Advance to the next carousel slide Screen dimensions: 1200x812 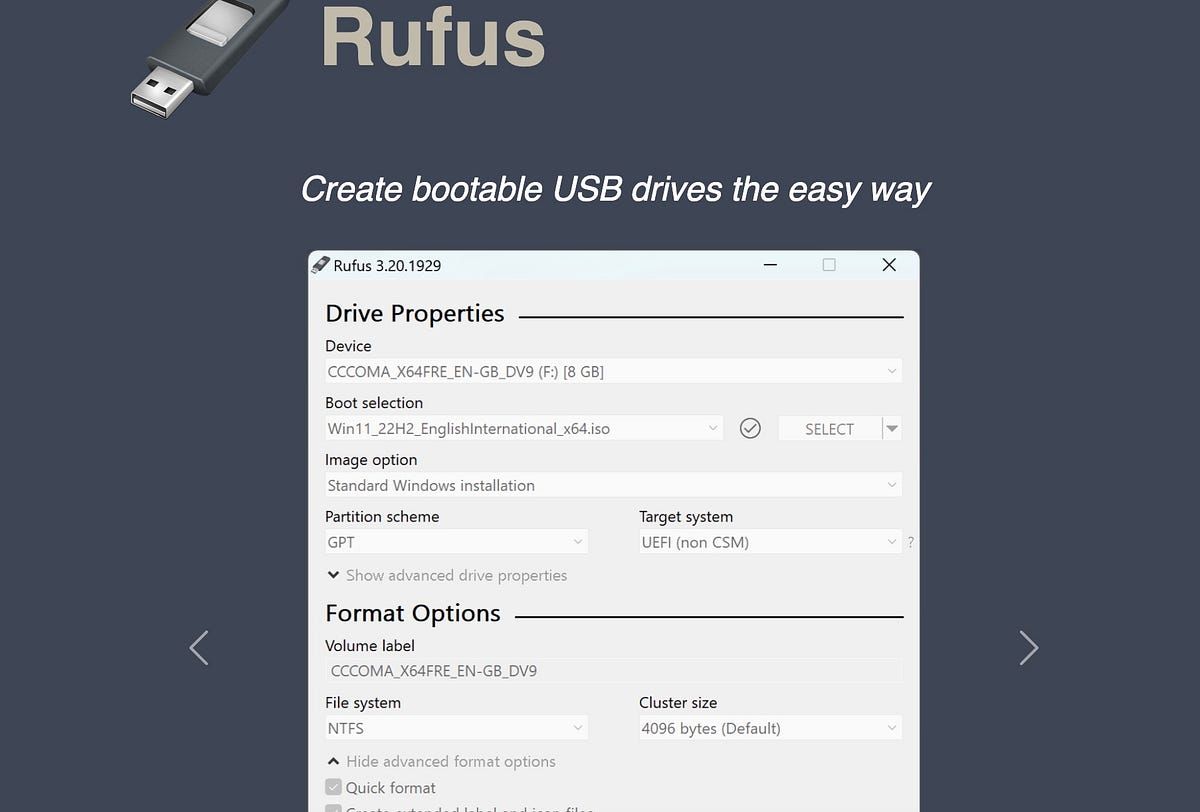click(1028, 648)
